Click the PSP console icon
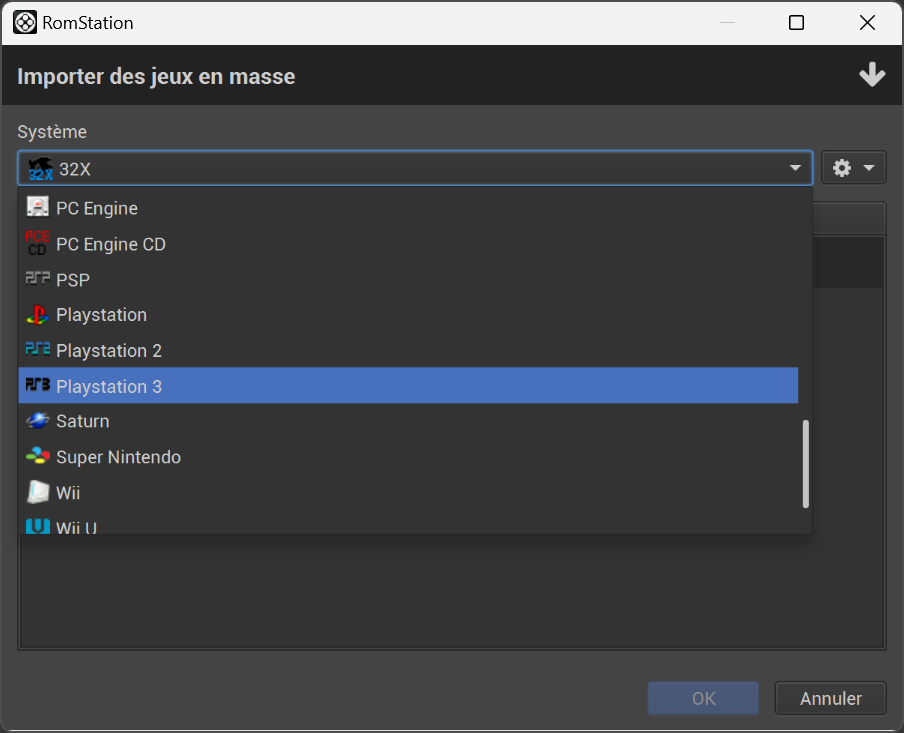Image resolution: width=904 pixels, height=733 pixels. pyautogui.click(x=36, y=279)
